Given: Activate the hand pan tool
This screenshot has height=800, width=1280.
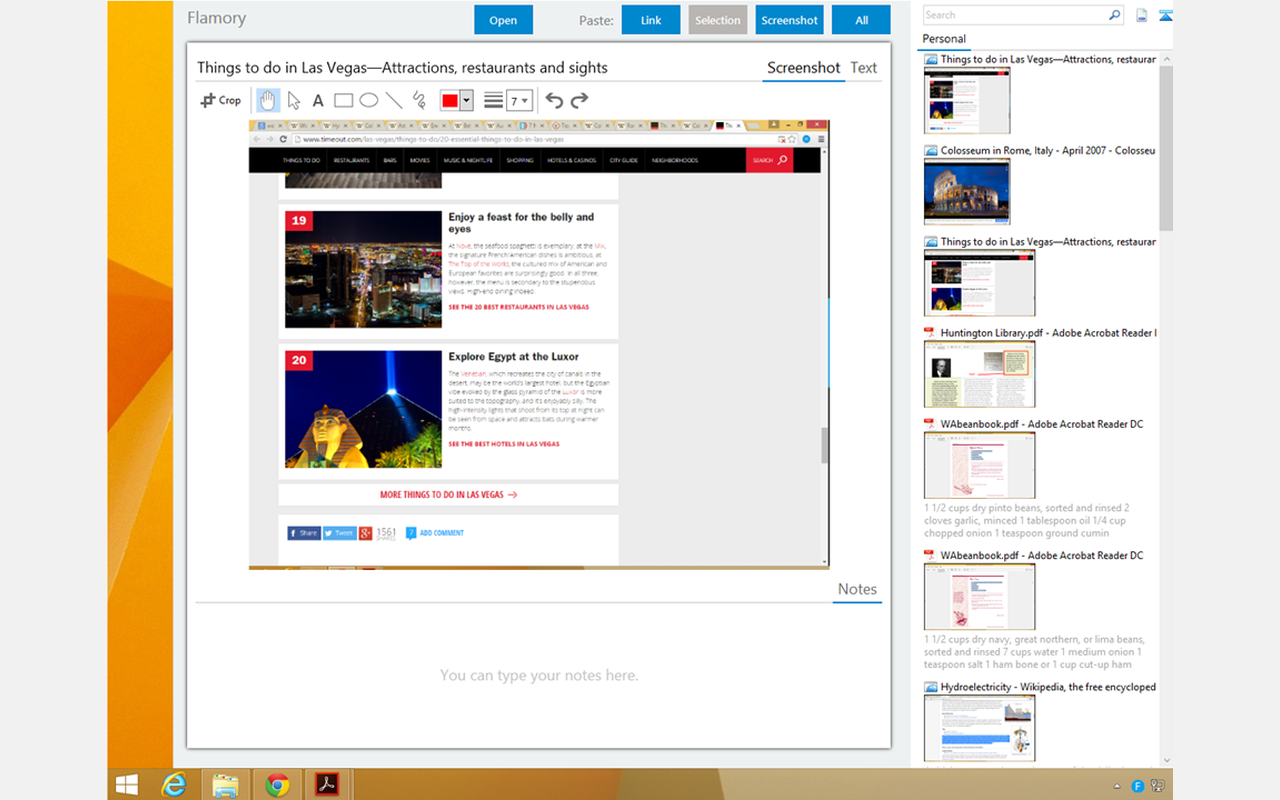Looking at the screenshot, I should [x=268, y=100].
